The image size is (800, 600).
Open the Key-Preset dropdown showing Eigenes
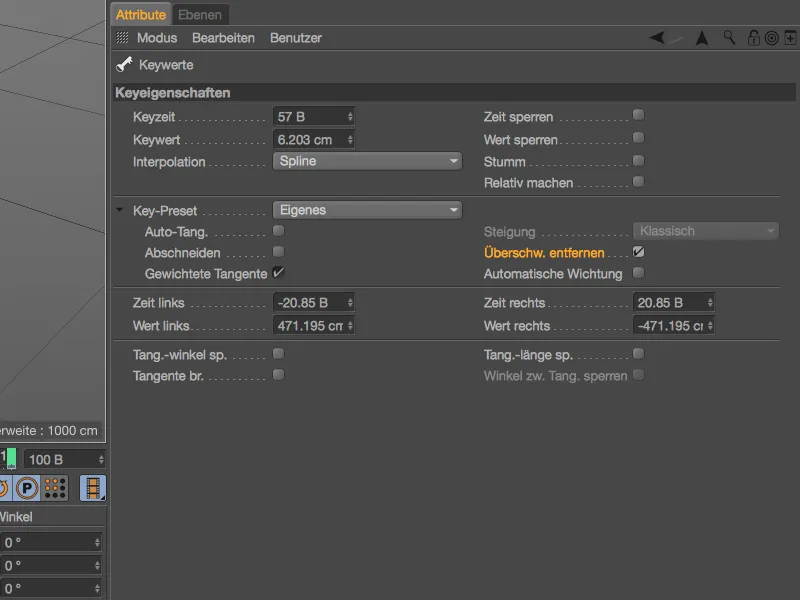tap(365, 209)
